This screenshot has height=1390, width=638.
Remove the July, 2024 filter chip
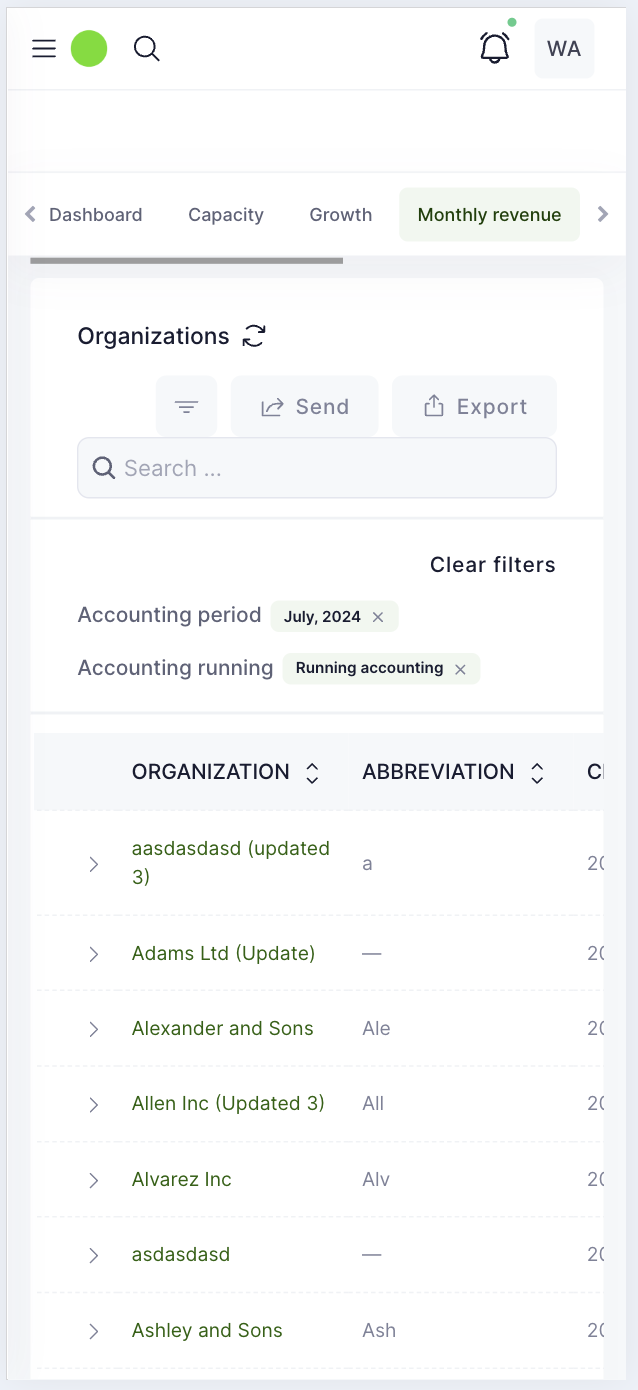click(x=378, y=617)
